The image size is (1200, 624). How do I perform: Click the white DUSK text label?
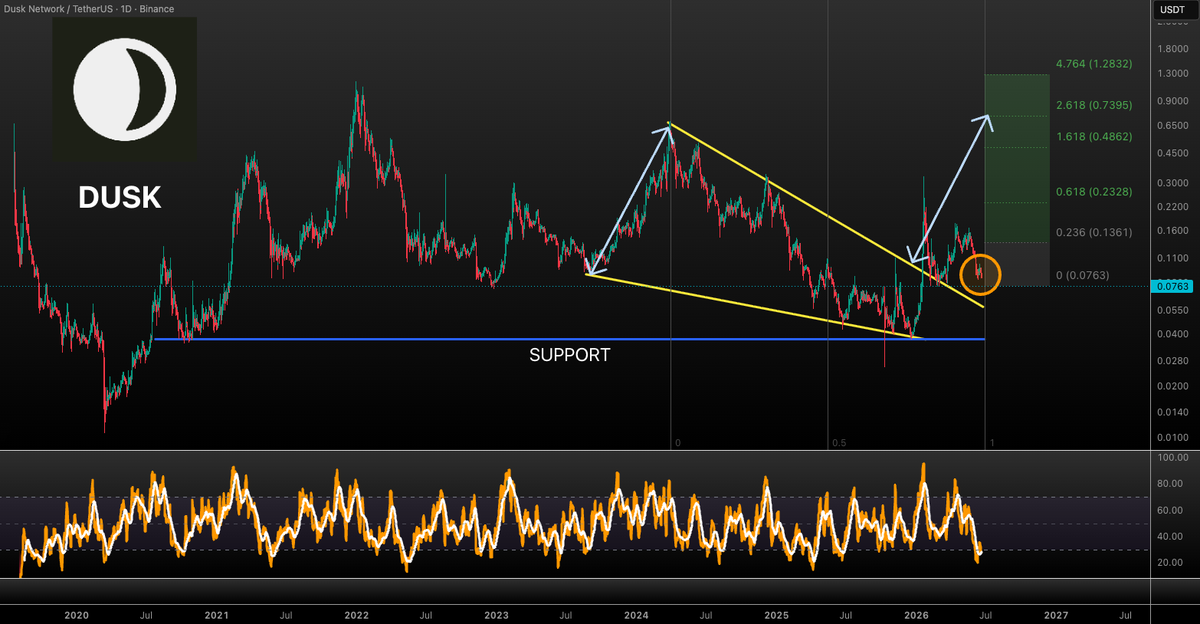(x=120, y=197)
